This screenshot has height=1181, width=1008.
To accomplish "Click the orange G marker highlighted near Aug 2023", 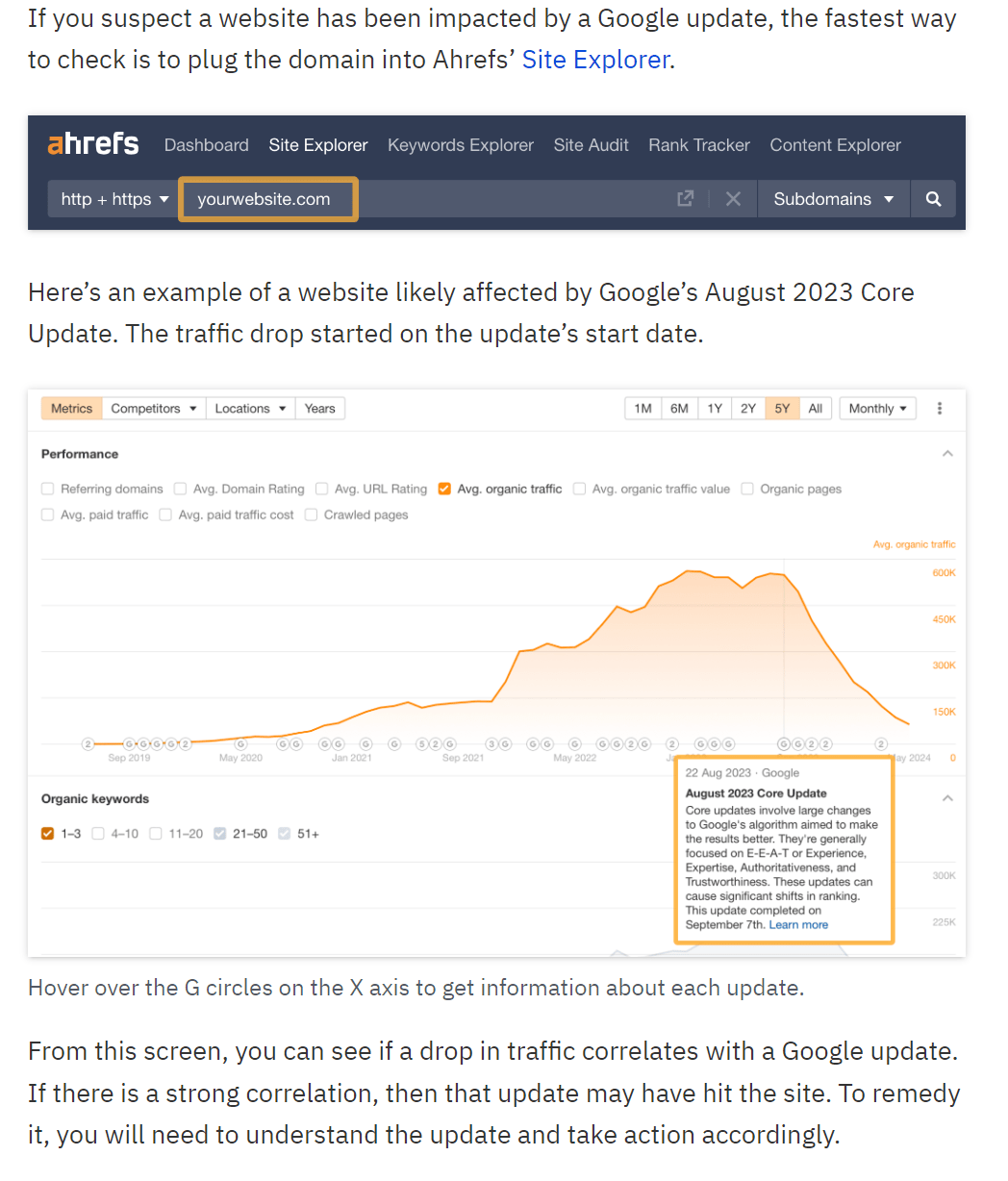I will tap(783, 743).
